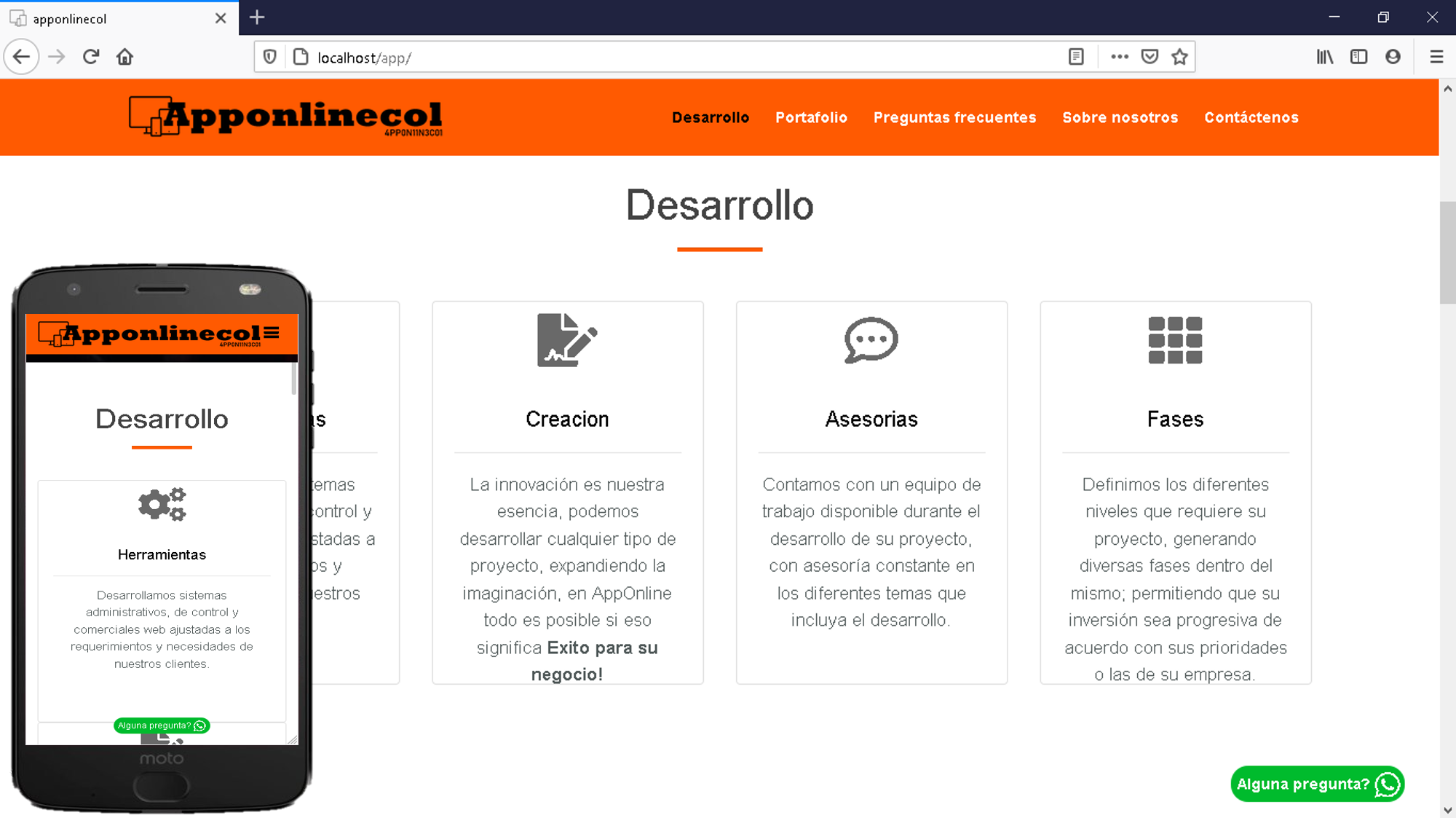This screenshot has width=1456, height=818.
Task: Open the Firefox hamburger menu
Action: click(x=1436, y=57)
